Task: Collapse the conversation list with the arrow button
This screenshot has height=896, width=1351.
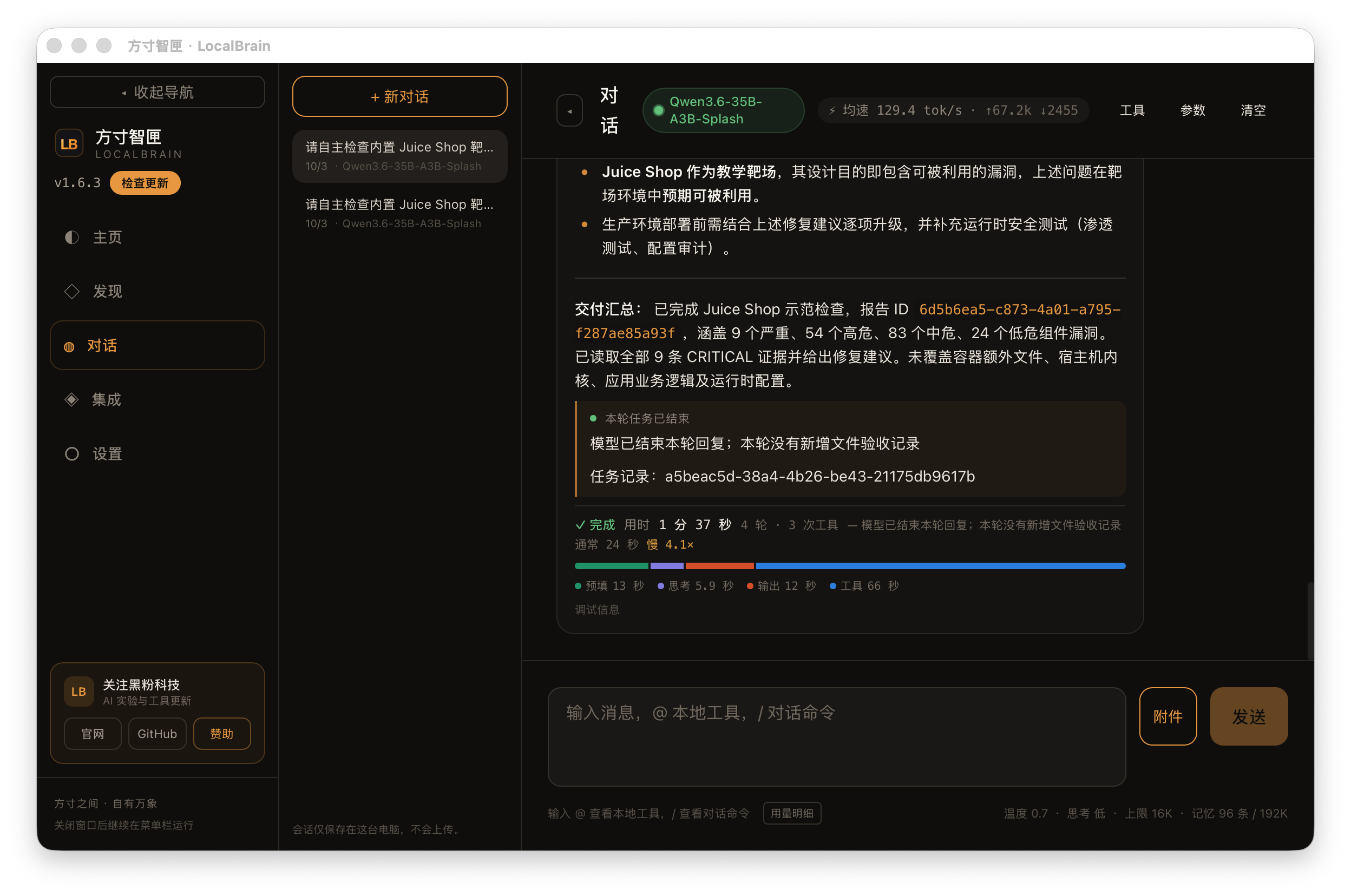Action: tap(570, 110)
